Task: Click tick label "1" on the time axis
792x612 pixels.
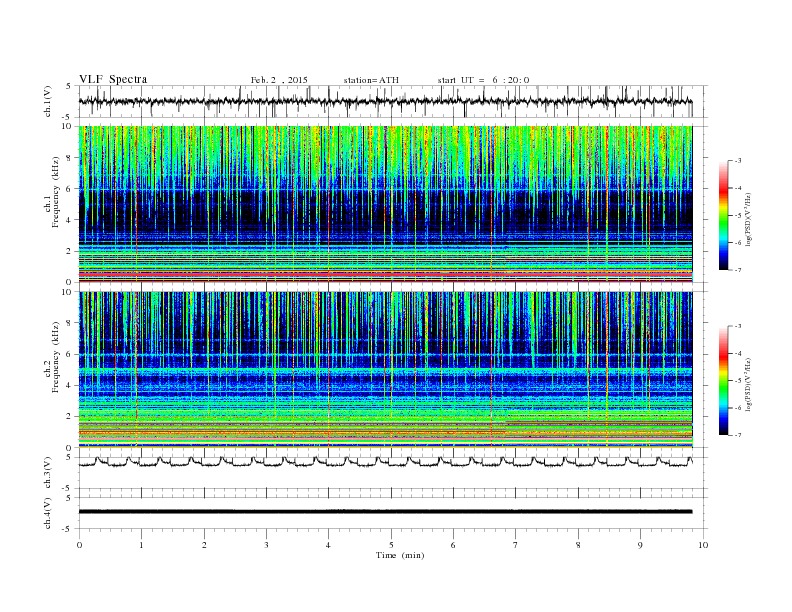Action: coord(141,545)
